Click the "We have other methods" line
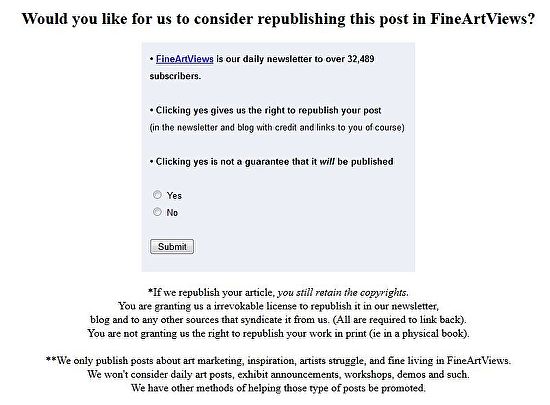This screenshot has height=405, width=550. click(x=278, y=388)
